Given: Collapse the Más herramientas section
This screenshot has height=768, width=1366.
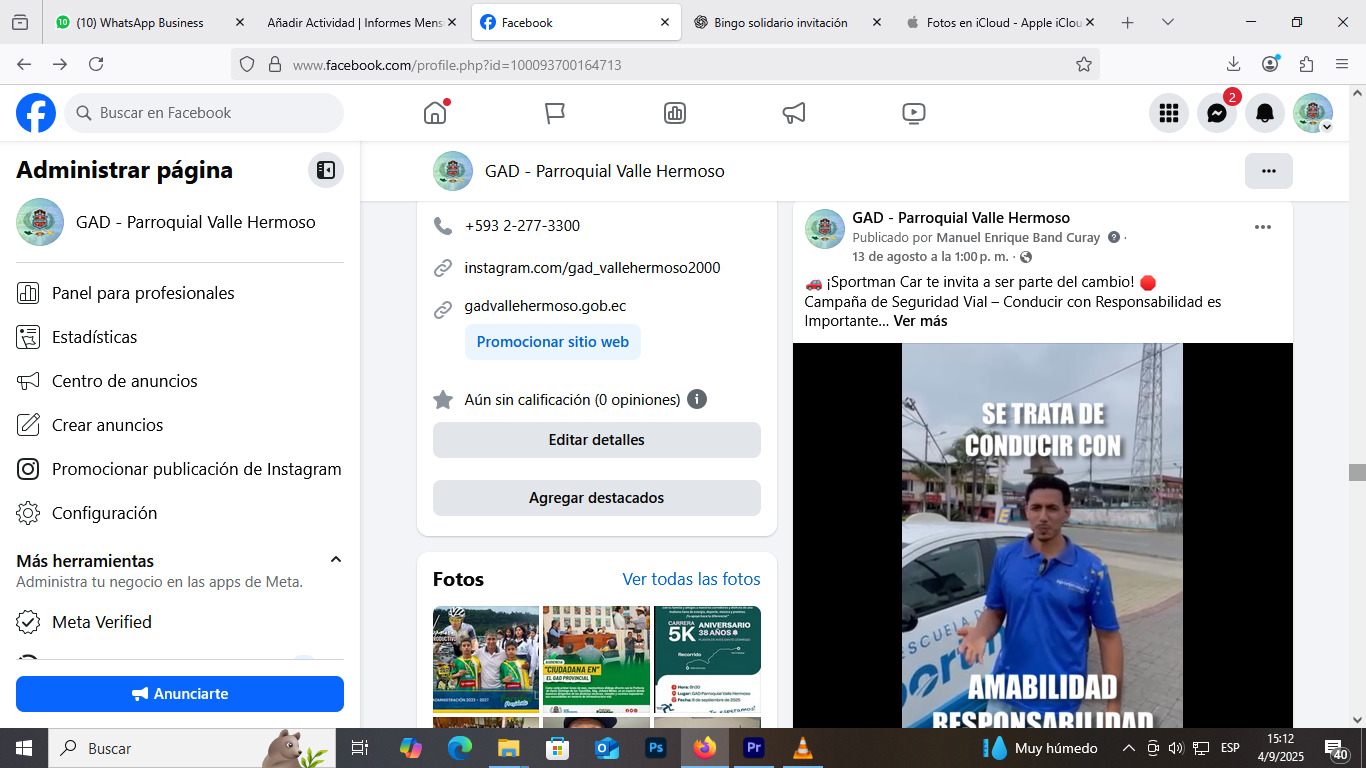Looking at the screenshot, I should [x=336, y=560].
